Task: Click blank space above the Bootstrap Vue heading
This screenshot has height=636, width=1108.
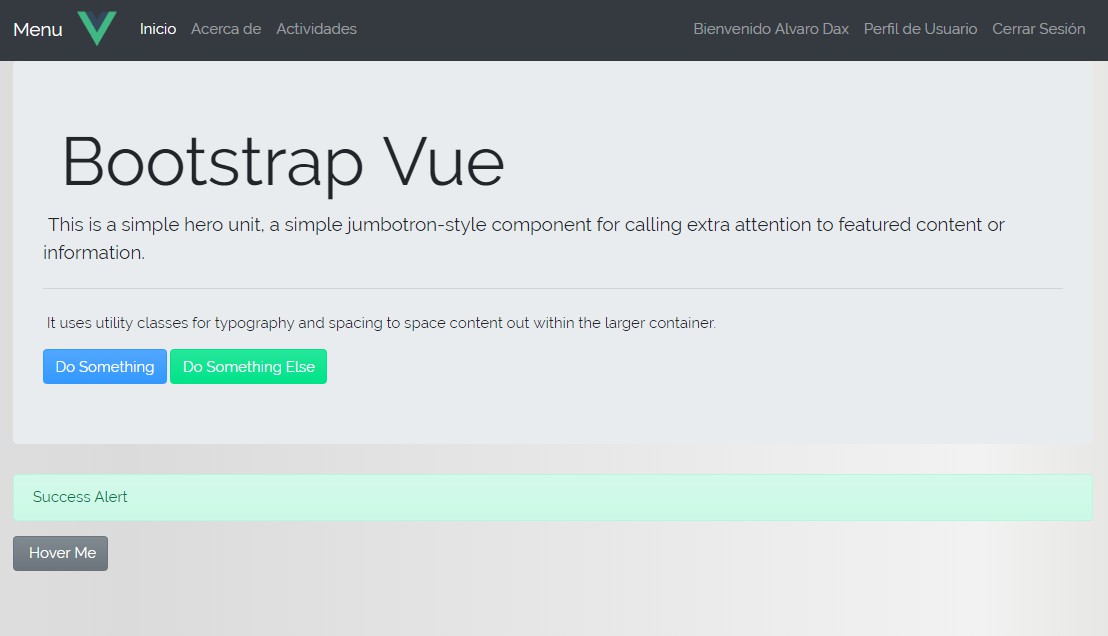Action: 552,95
